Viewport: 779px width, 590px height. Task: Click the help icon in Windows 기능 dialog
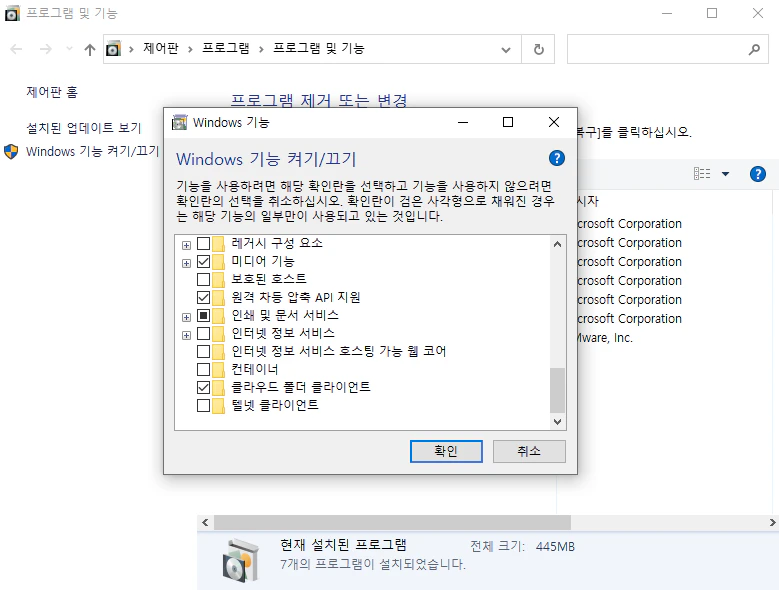pos(556,158)
